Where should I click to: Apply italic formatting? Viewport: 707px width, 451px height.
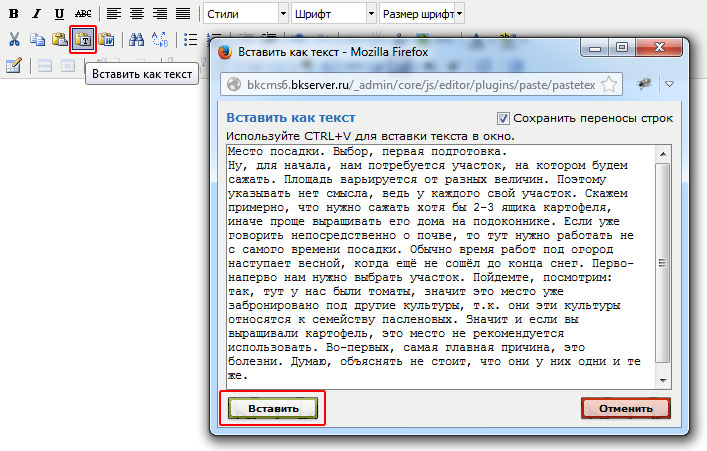(36, 14)
